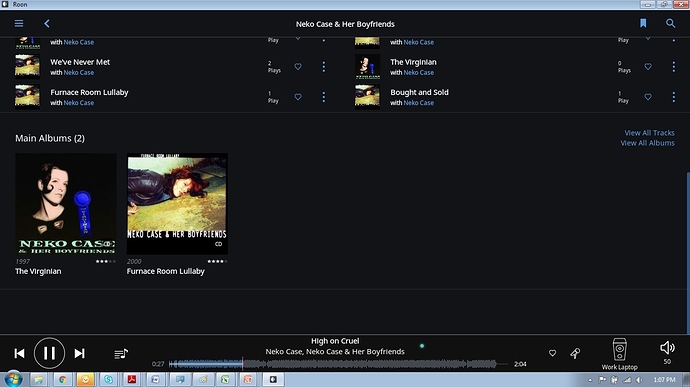The width and height of the screenshot is (690, 387).
Task: Go back with the left arrow
Action: coord(47,23)
